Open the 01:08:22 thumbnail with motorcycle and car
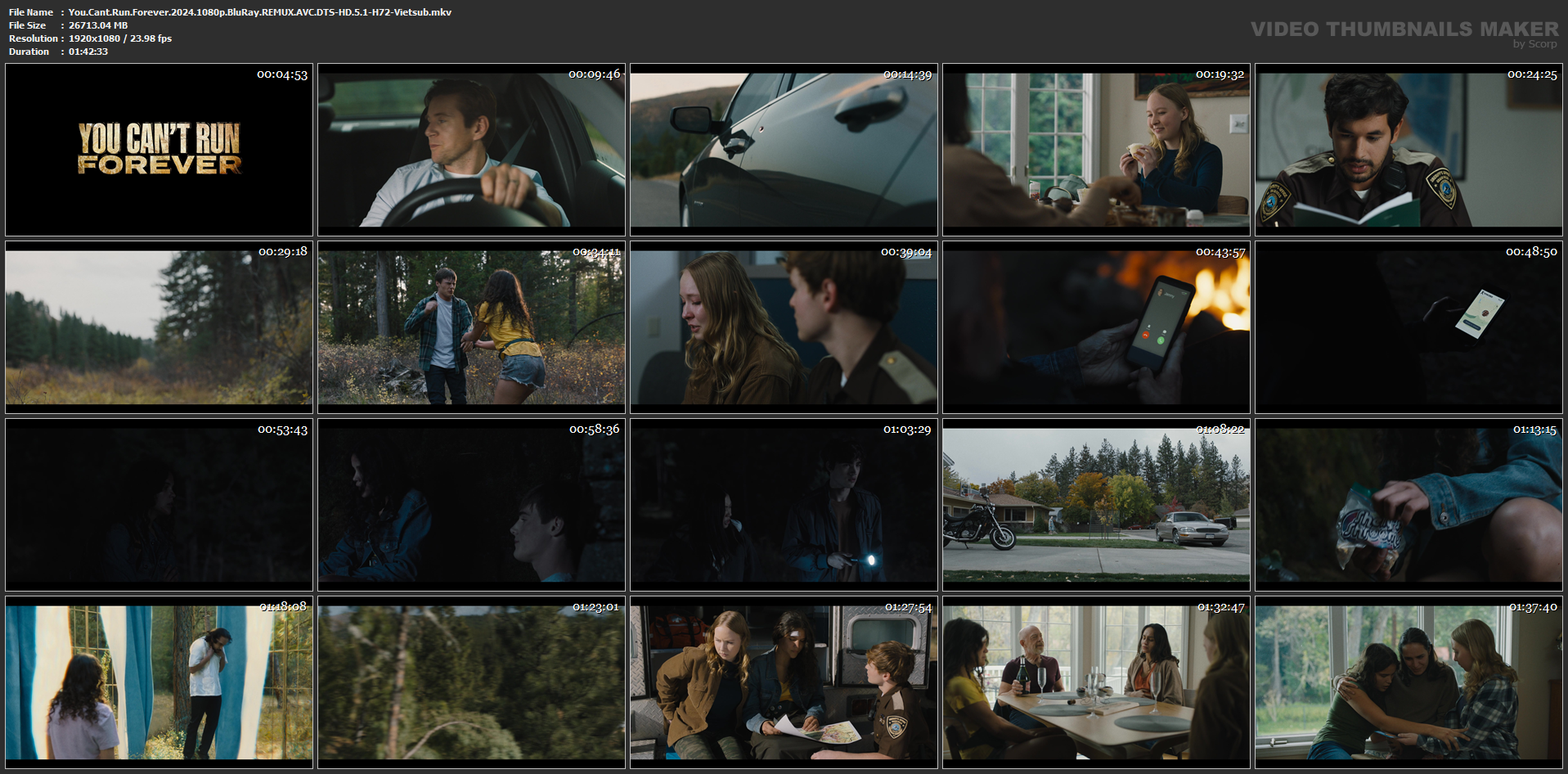 click(x=1096, y=505)
